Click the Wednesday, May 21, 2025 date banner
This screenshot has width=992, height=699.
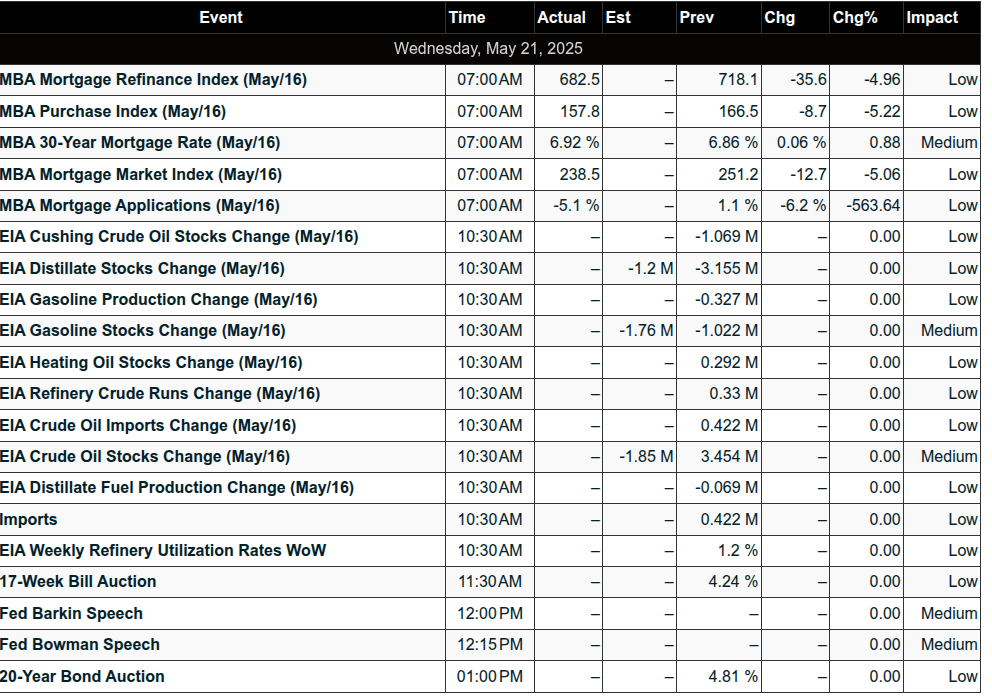point(490,49)
